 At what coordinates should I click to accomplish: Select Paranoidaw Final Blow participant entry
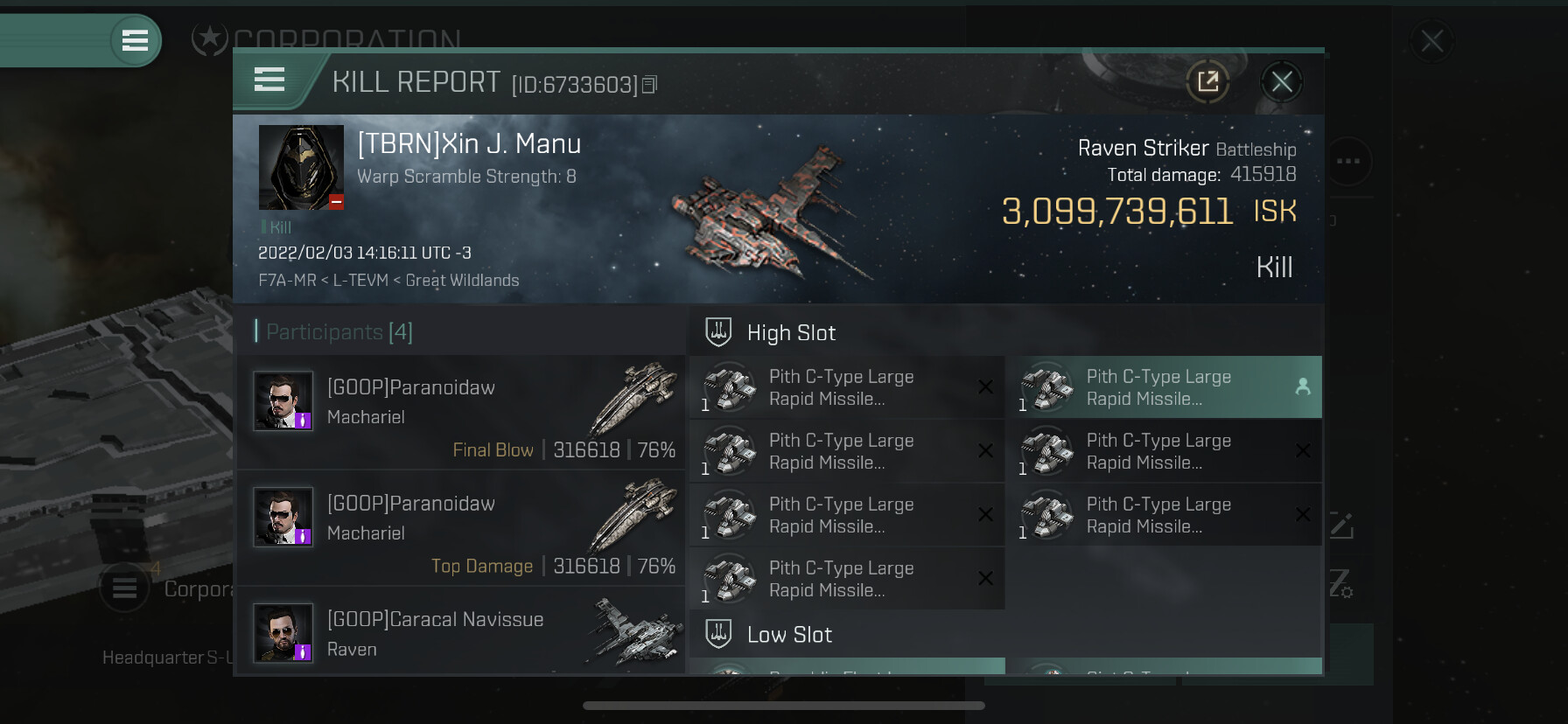461,412
